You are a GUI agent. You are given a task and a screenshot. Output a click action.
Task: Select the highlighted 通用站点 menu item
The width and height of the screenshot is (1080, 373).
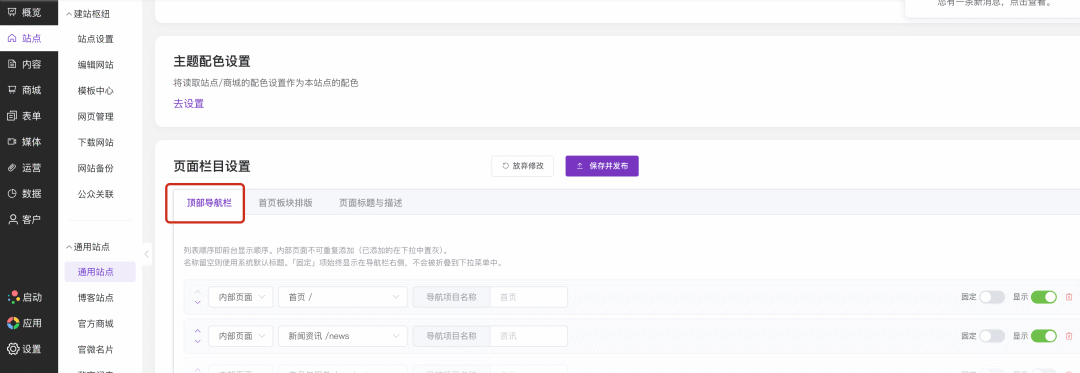[x=100, y=272]
